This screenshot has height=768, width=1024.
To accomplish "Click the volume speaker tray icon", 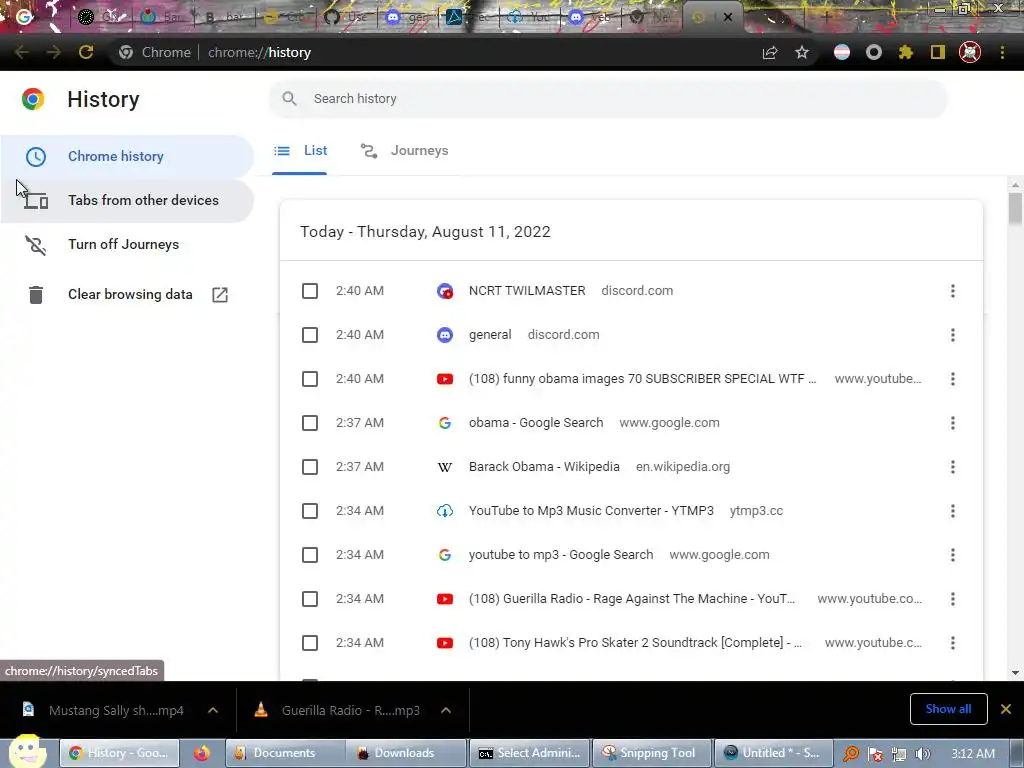I will point(923,754).
